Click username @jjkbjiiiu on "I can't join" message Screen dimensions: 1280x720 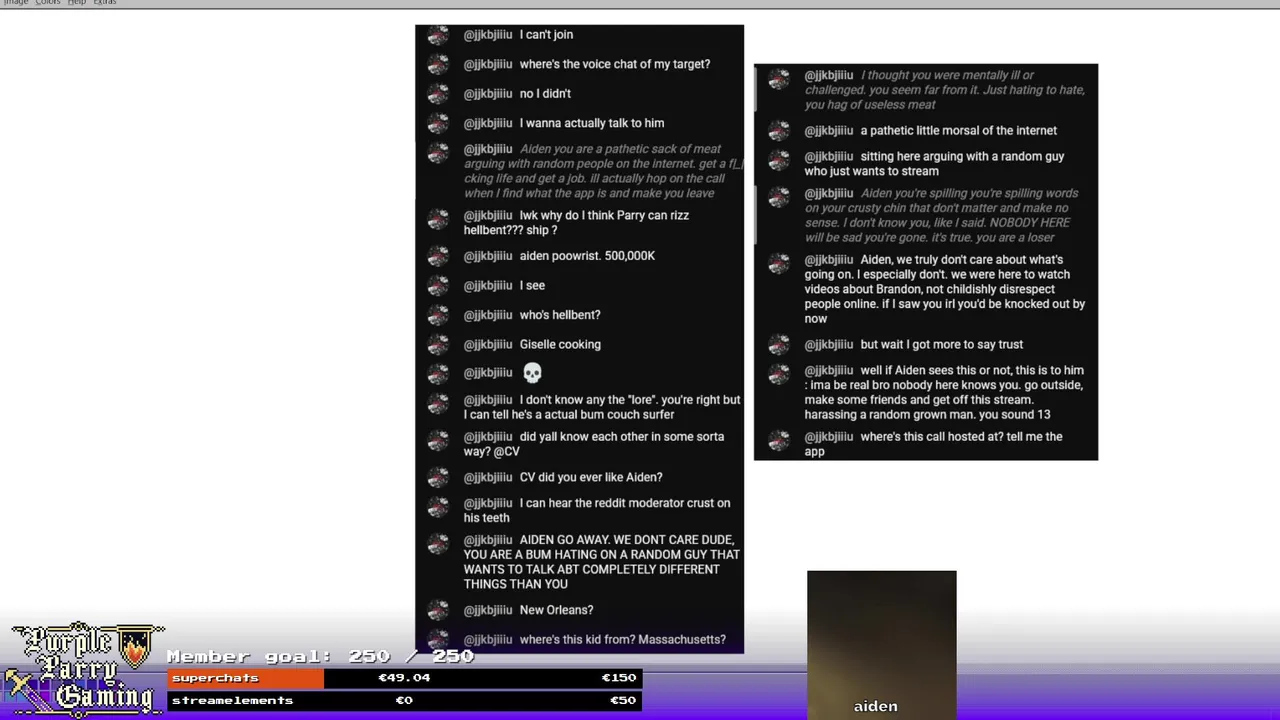point(488,35)
